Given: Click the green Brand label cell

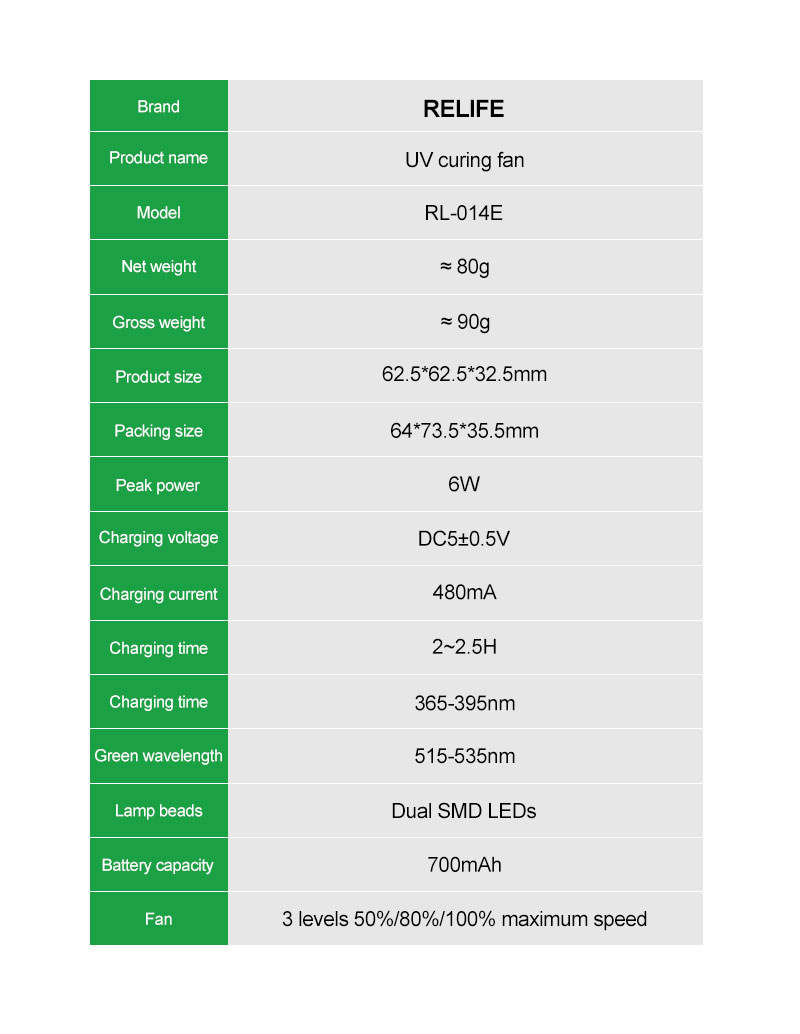Looking at the screenshot, I should 158,106.
